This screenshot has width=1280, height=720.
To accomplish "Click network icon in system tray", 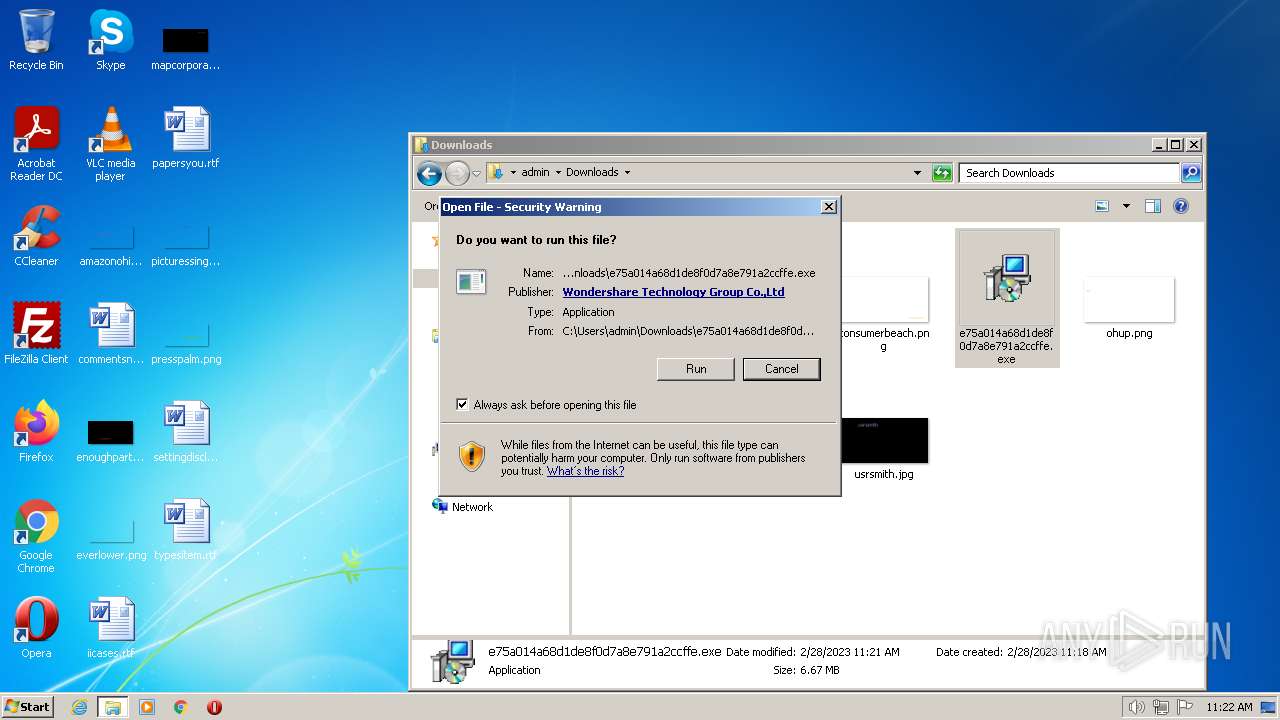I will (x=1160, y=707).
